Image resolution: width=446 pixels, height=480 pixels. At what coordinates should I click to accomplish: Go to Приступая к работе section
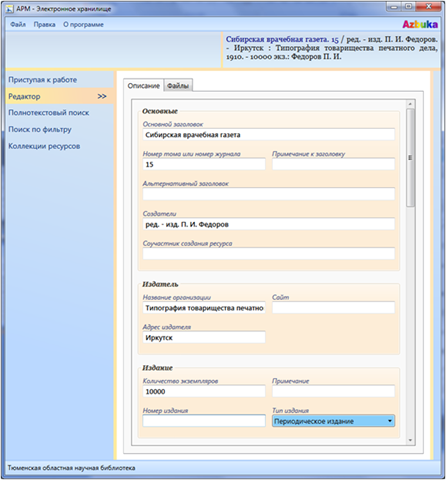click(x=43, y=80)
